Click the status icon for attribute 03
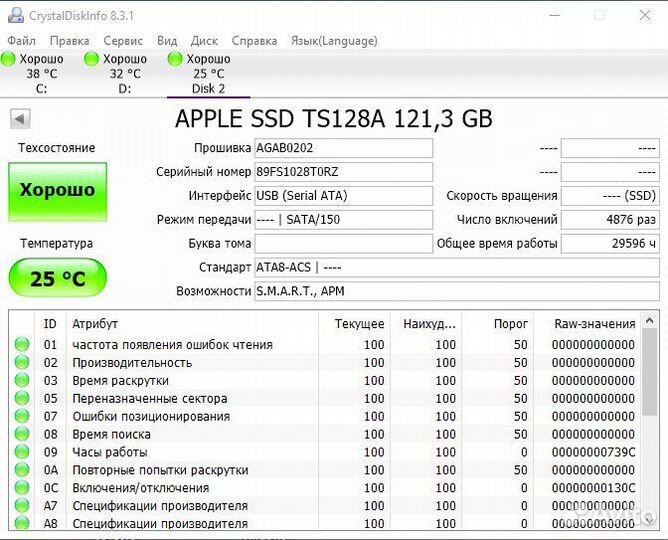668x540 pixels. [x=22, y=380]
